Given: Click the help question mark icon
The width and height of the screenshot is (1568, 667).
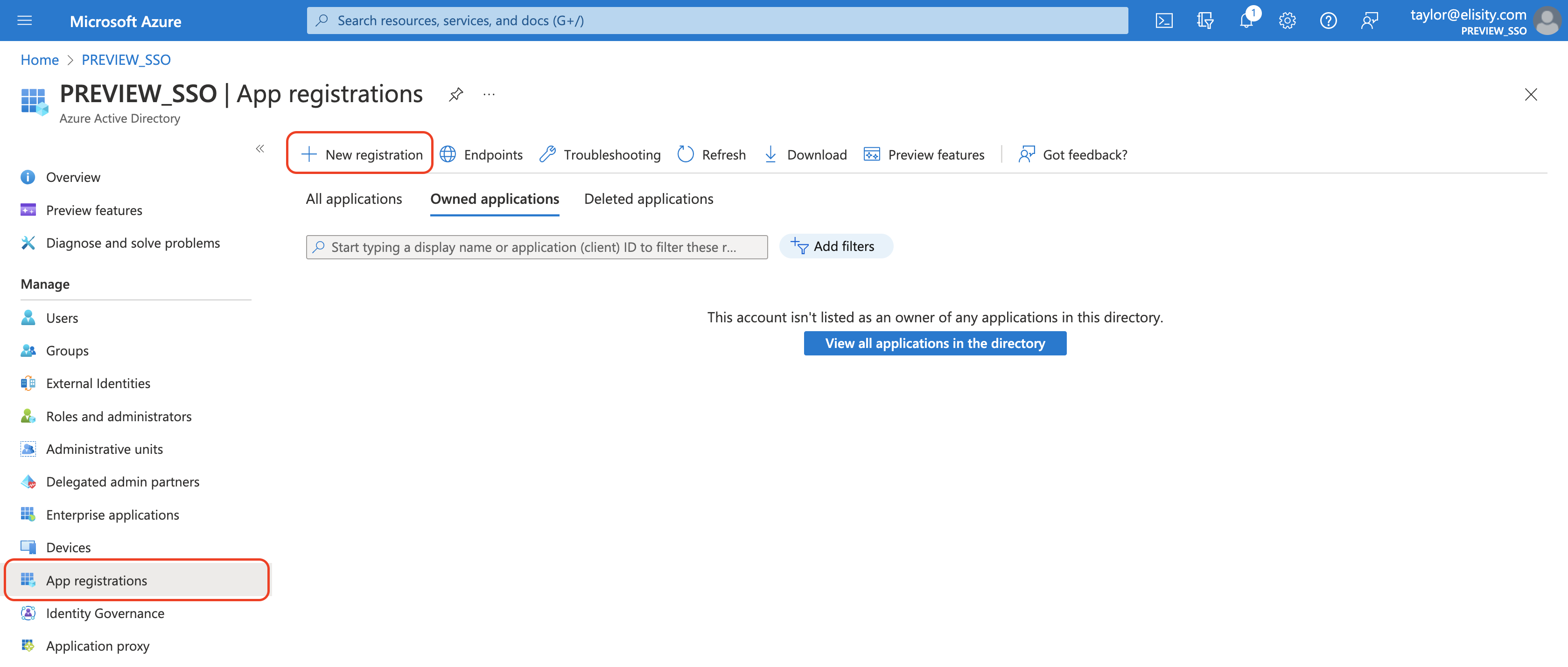Looking at the screenshot, I should click(x=1328, y=21).
